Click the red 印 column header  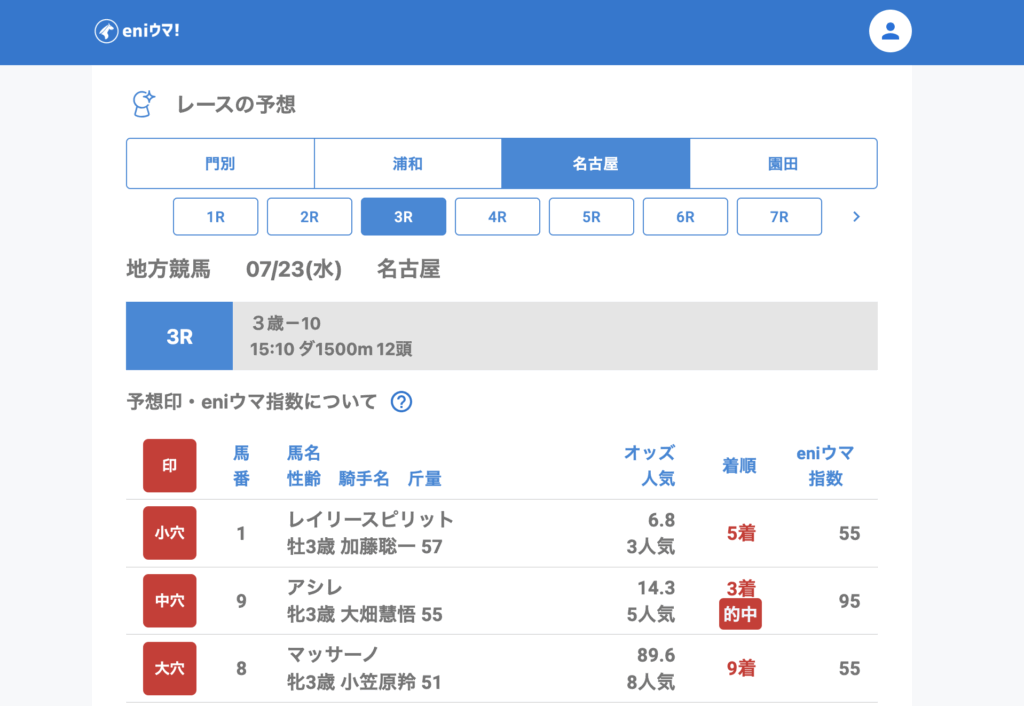pos(169,466)
